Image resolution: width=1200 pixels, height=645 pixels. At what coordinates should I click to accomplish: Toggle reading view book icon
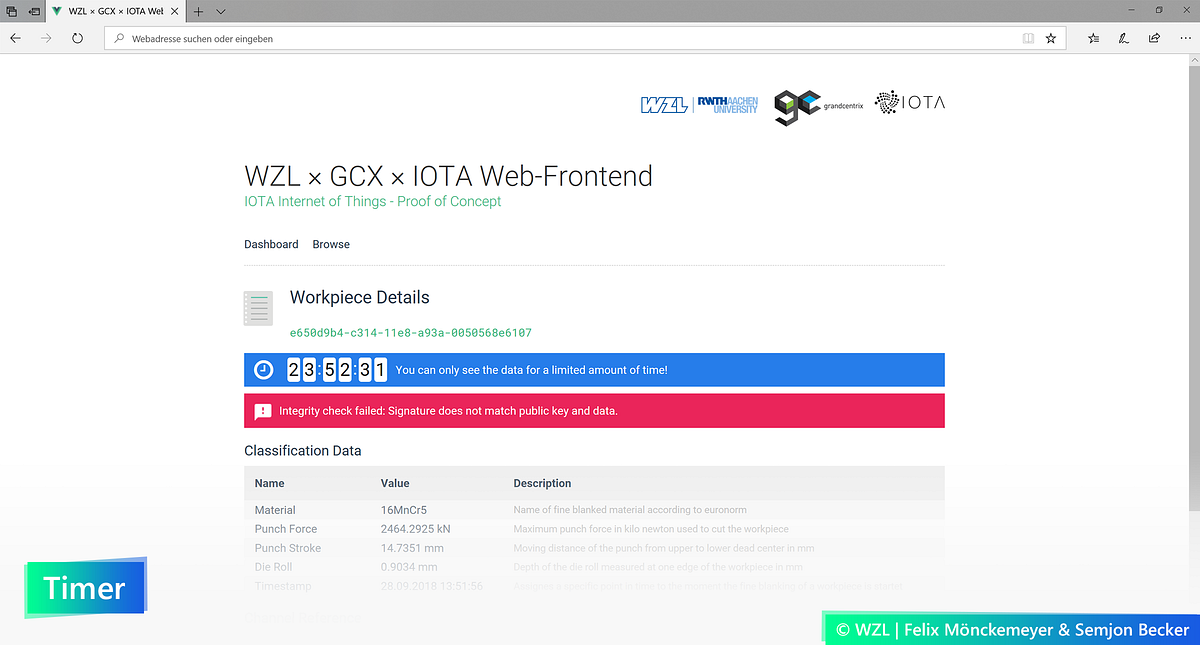pyautogui.click(x=1028, y=38)
